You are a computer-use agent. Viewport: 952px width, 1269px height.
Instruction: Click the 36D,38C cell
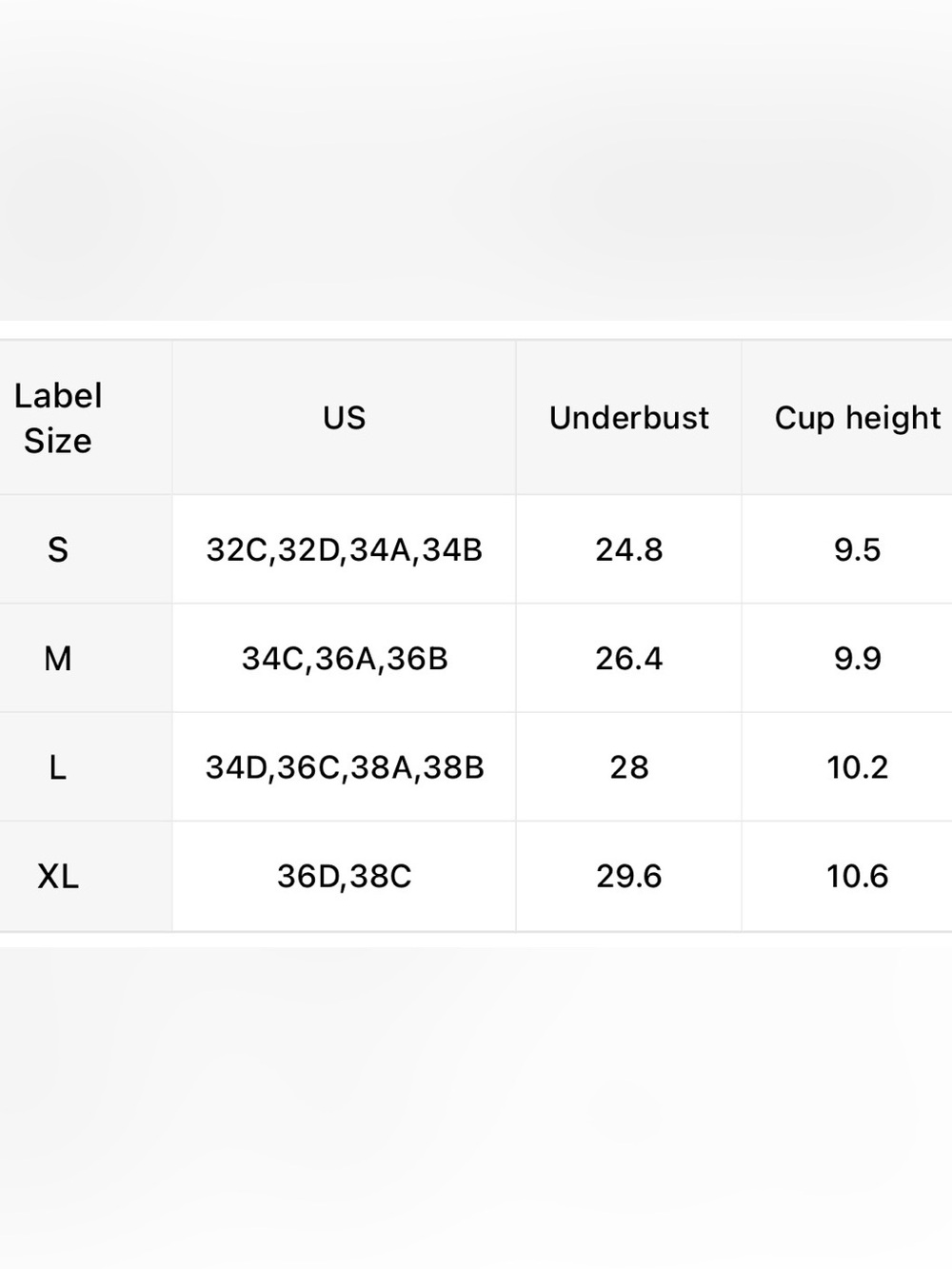pos(344,876)
